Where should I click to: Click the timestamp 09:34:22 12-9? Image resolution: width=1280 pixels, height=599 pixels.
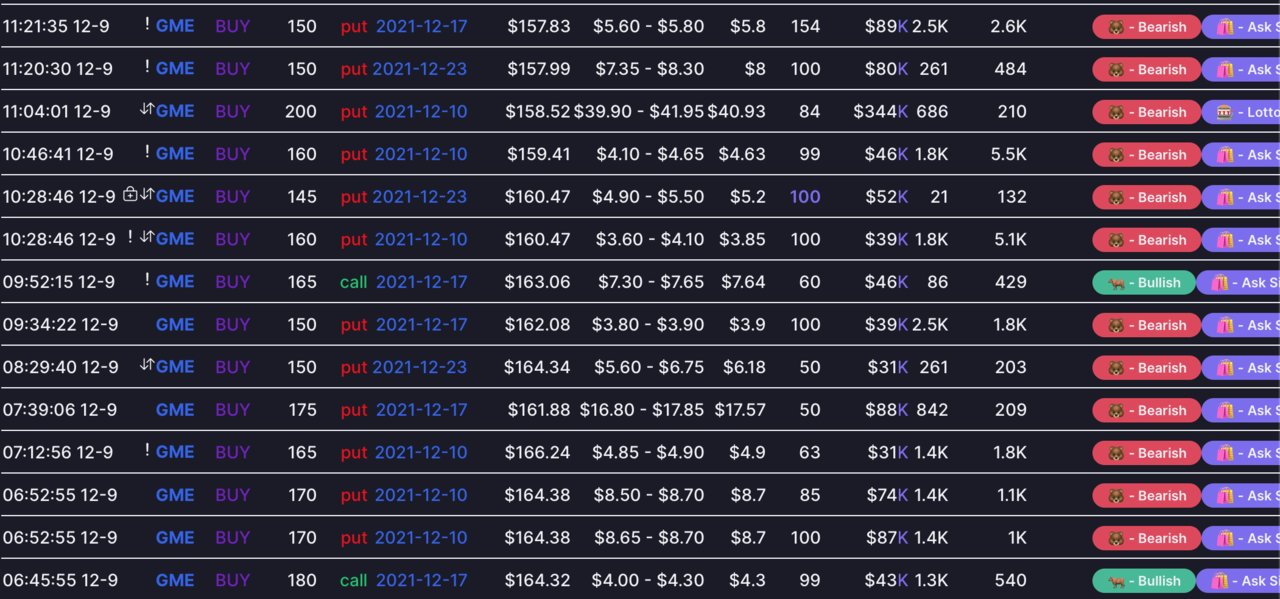pos(59,324)
